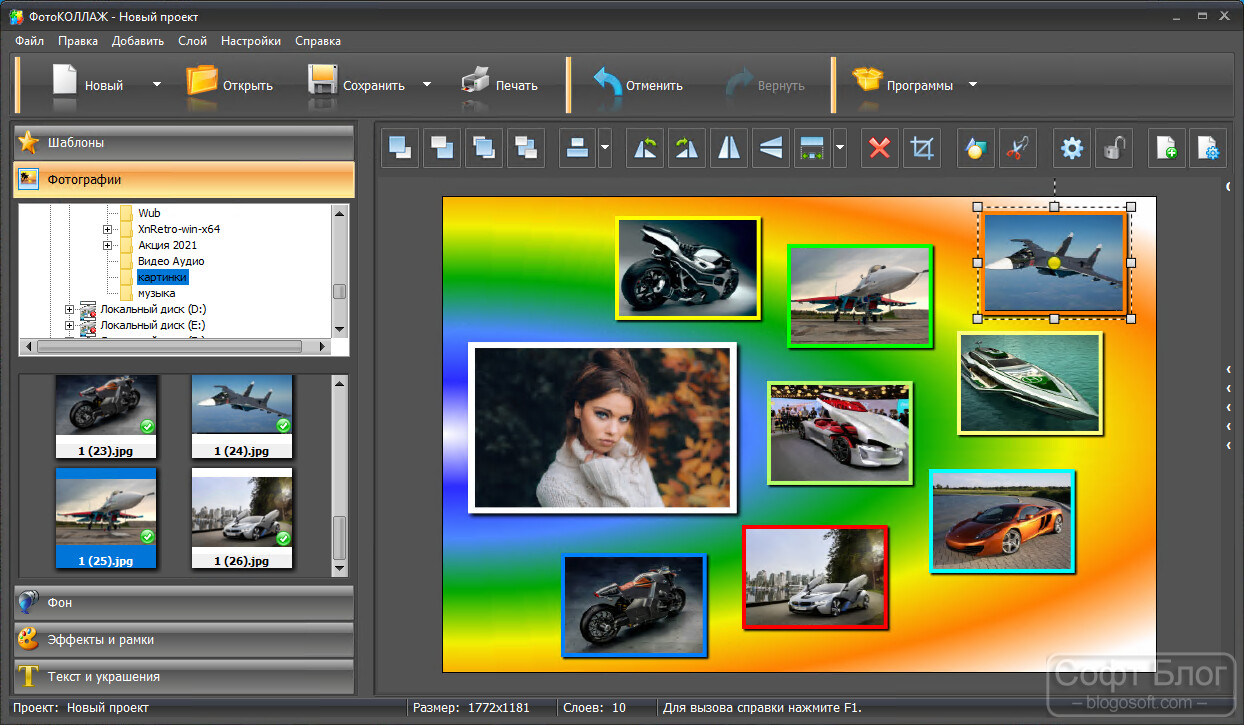The width and height of the screenshot is (1244, 725).
Task: Expand Локальный диск (D:) tree node
Action: [70, 309]
